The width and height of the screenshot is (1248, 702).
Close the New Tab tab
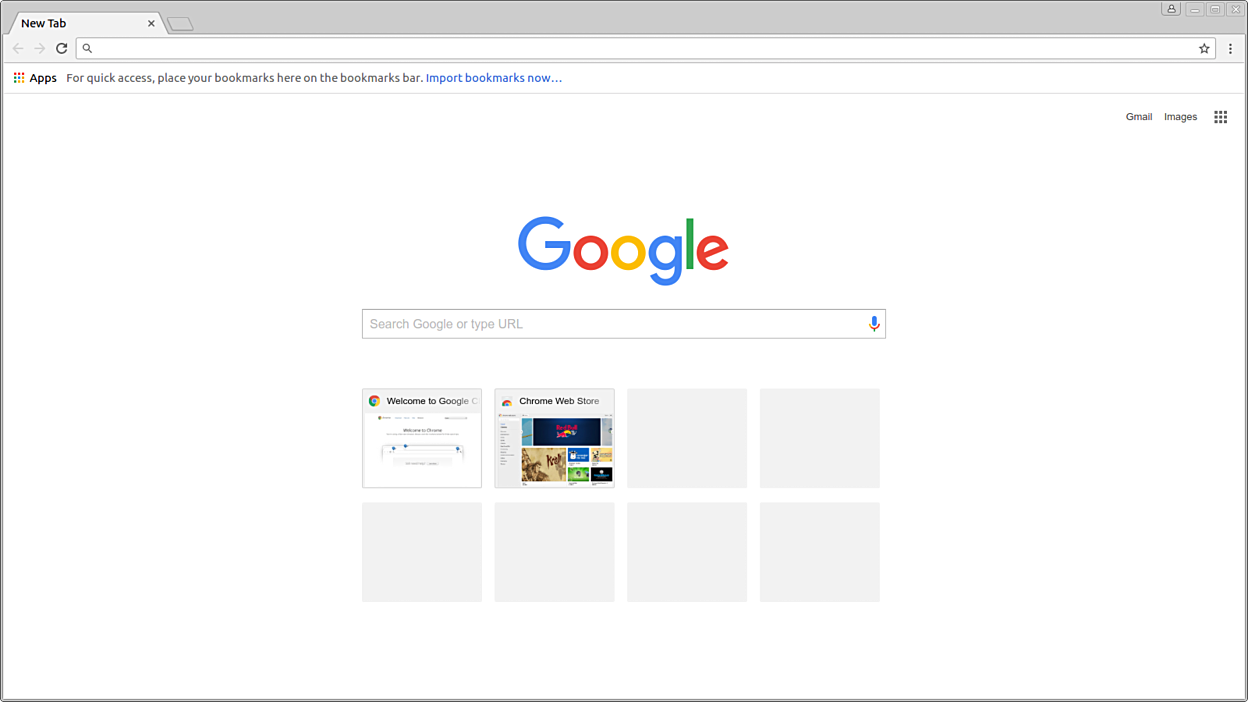pos(151,23)
